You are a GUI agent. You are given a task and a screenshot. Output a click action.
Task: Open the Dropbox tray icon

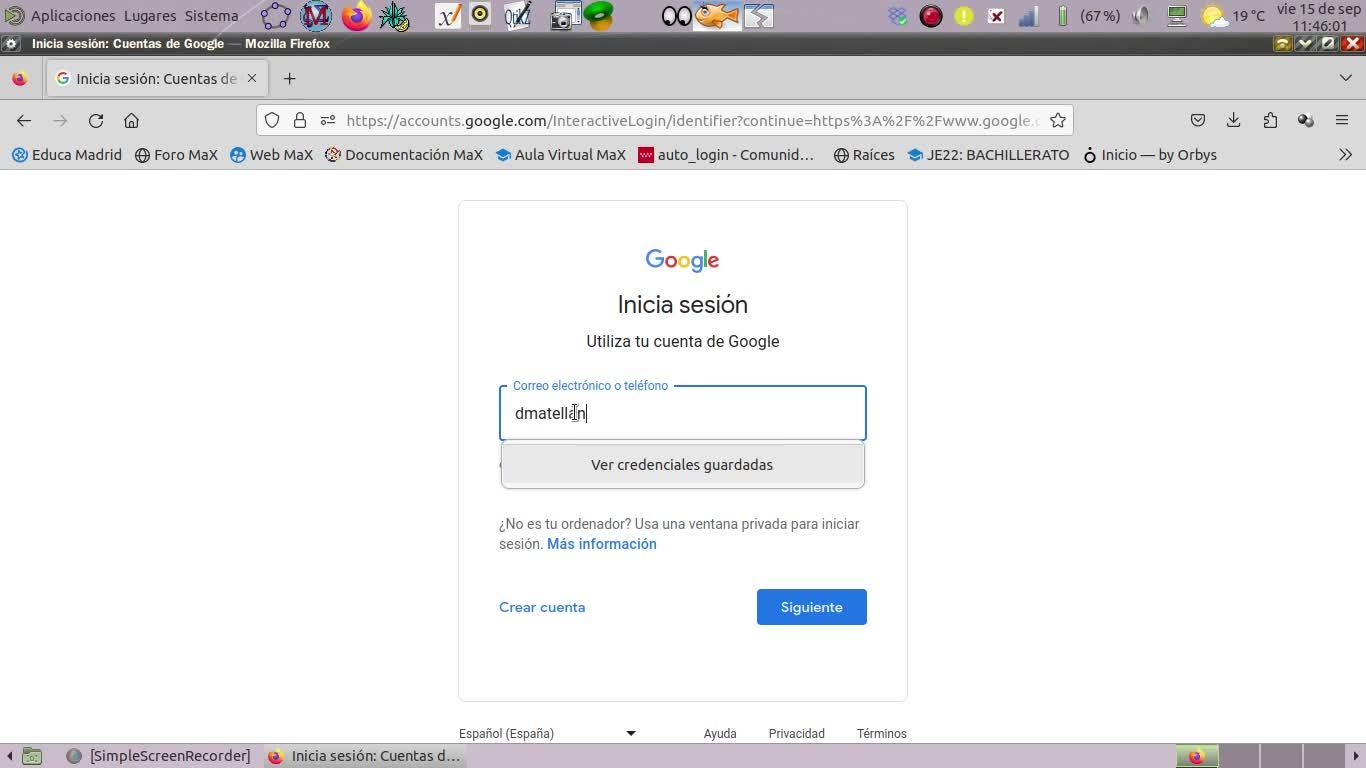(x=898, y=16)
